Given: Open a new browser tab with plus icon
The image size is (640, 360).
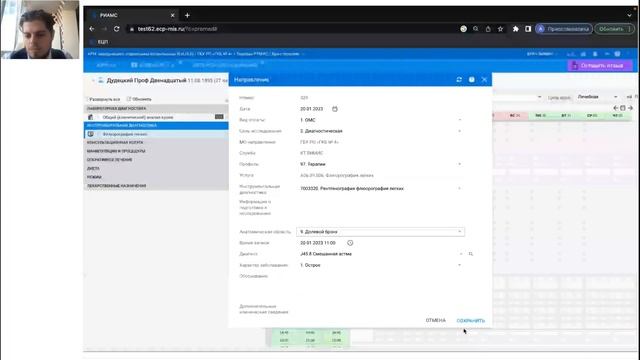Looking at the screenshot, I should click(187, 16).
